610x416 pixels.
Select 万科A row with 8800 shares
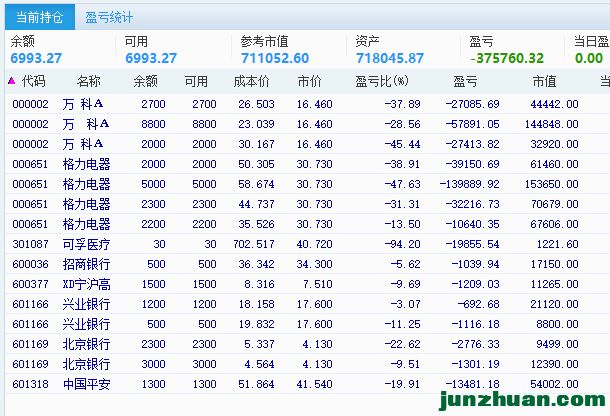pos(86,124)
